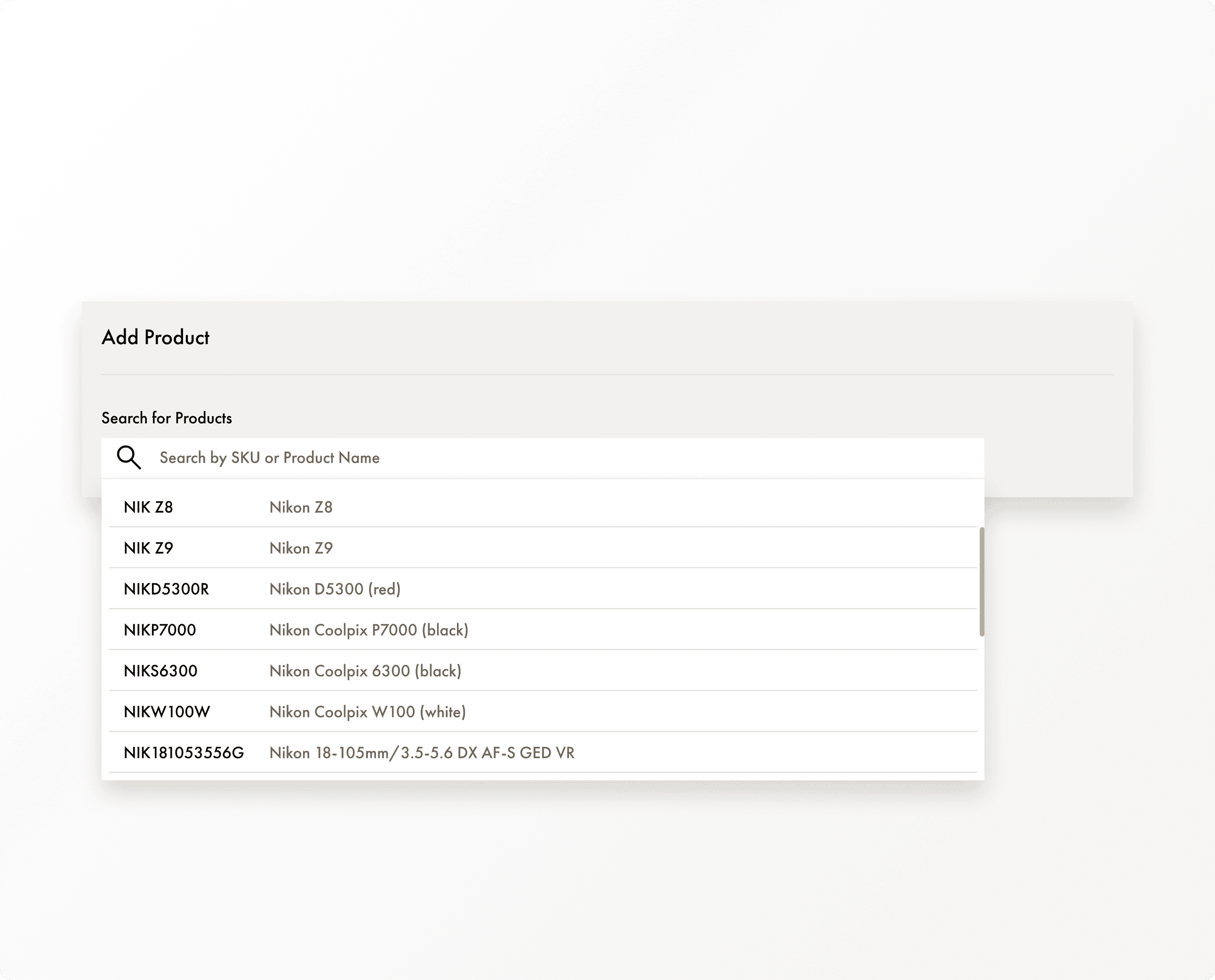Image resolution: width=1215 pixels, height=980 pixels.
Task: Click the Search for Products label
Action: pyautogui.click(x=167, y=418)
